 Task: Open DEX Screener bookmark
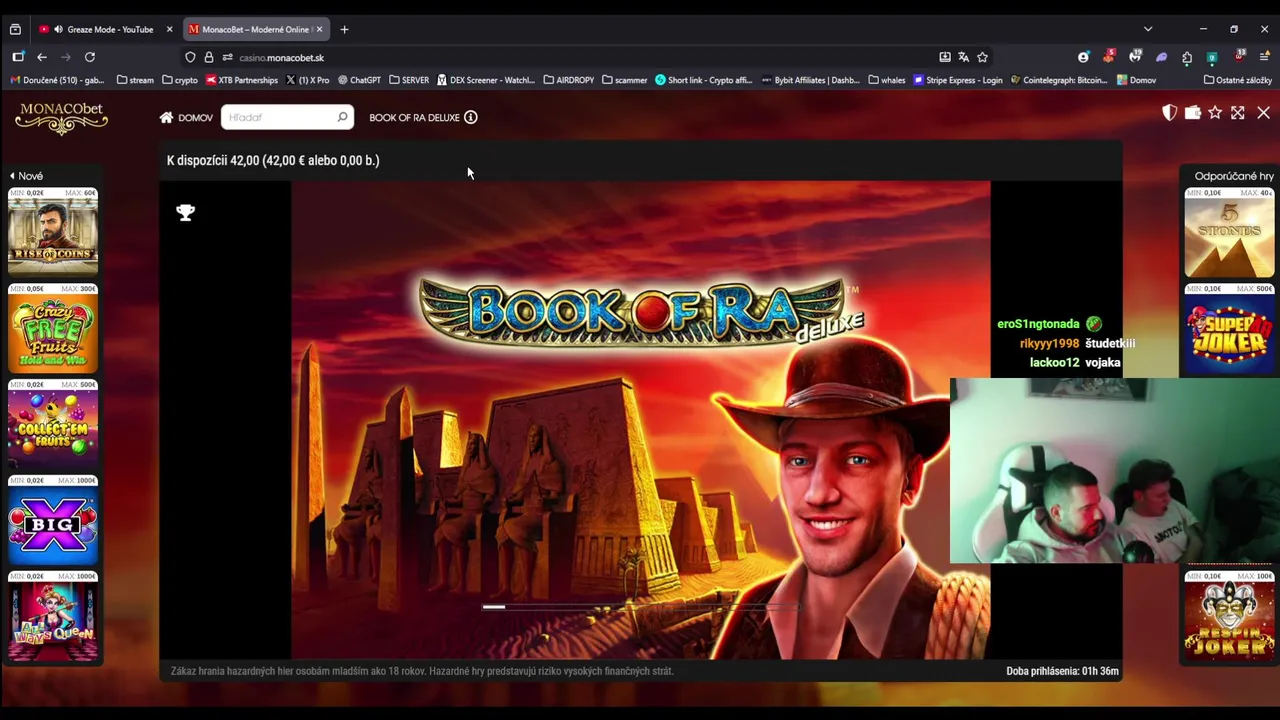[x=486, y=80]
